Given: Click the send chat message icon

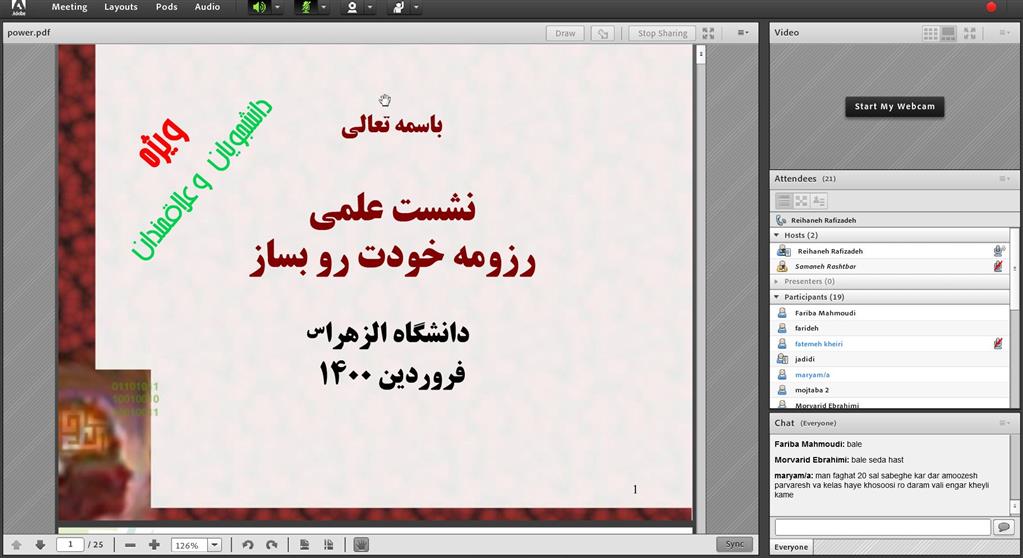Looking at the screenshot, I should 1003,527.
